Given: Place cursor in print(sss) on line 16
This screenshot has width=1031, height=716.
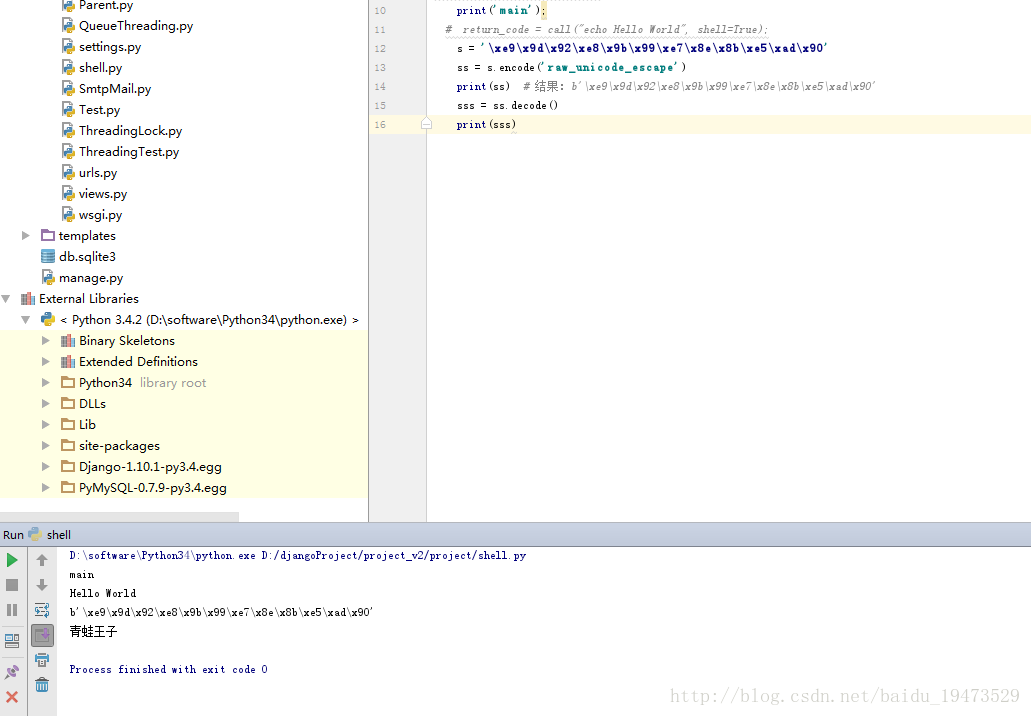Looking at the screenshot, I should click(486, 124).
